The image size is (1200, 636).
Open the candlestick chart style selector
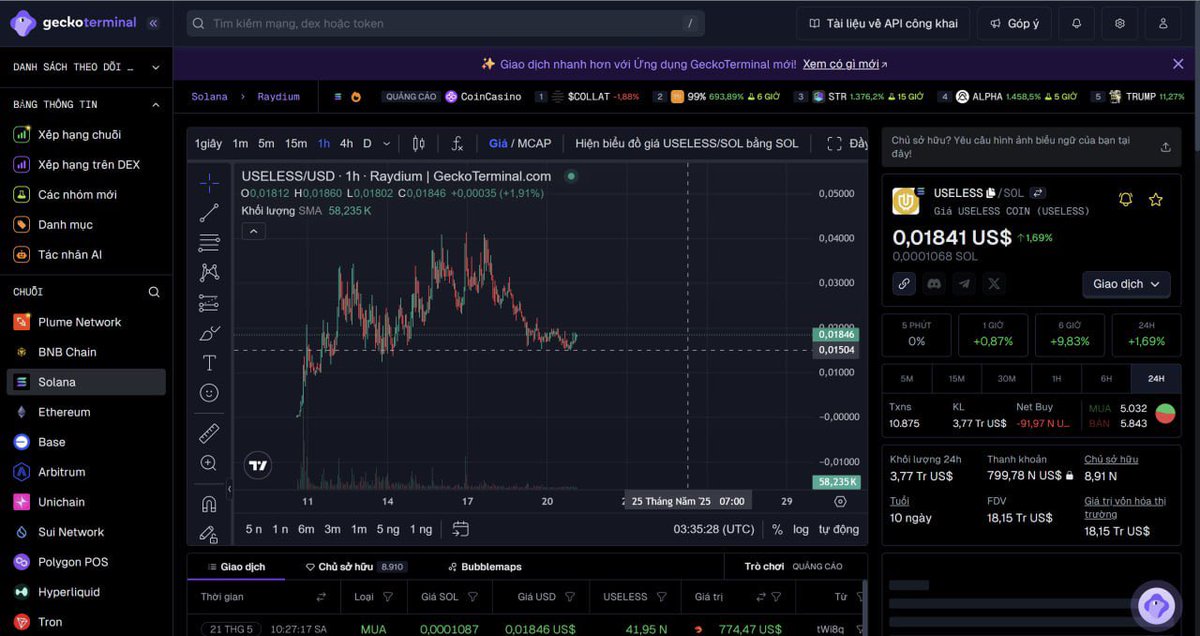[418, 143]
